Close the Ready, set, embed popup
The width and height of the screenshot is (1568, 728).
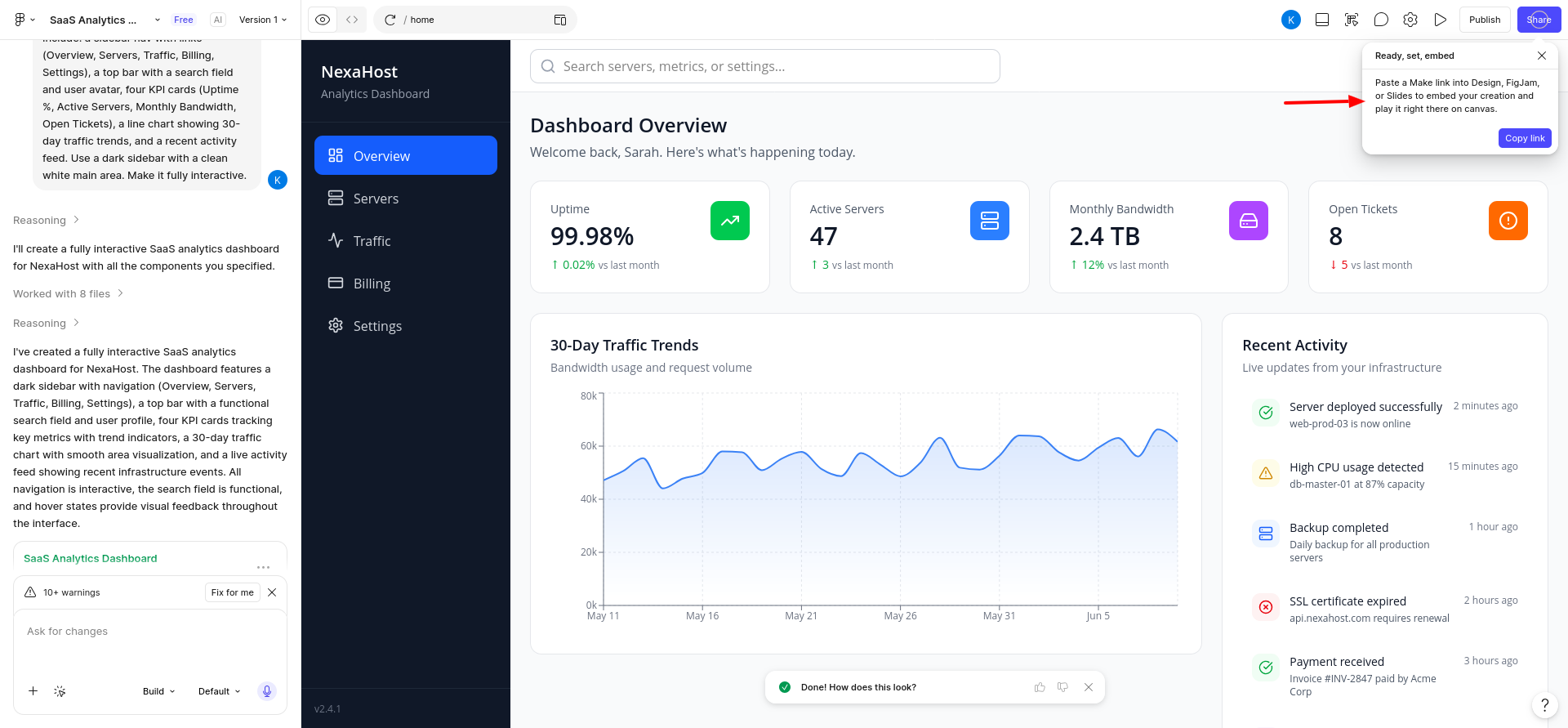[1542, 56]
